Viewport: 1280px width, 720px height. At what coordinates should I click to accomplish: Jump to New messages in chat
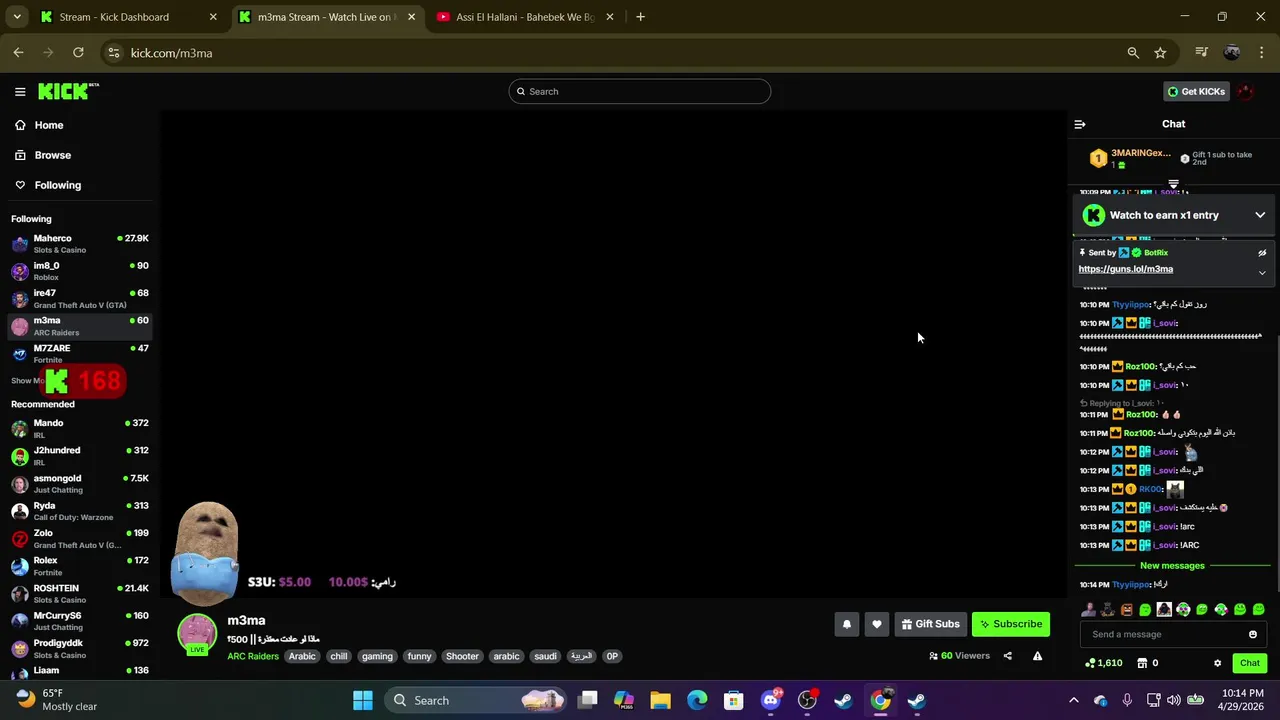point(1172,566)
